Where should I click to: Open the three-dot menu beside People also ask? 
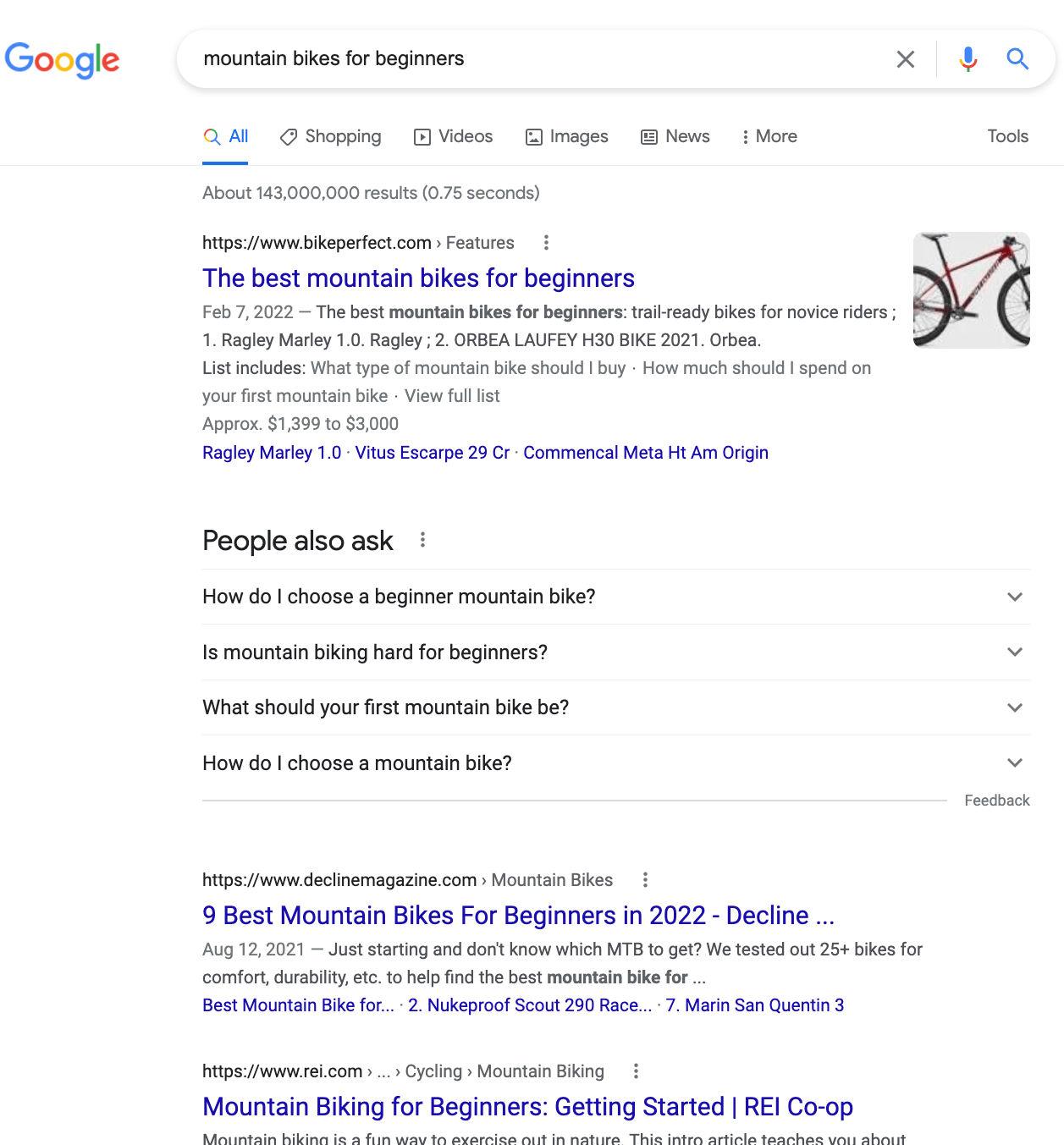pos(422,540)
